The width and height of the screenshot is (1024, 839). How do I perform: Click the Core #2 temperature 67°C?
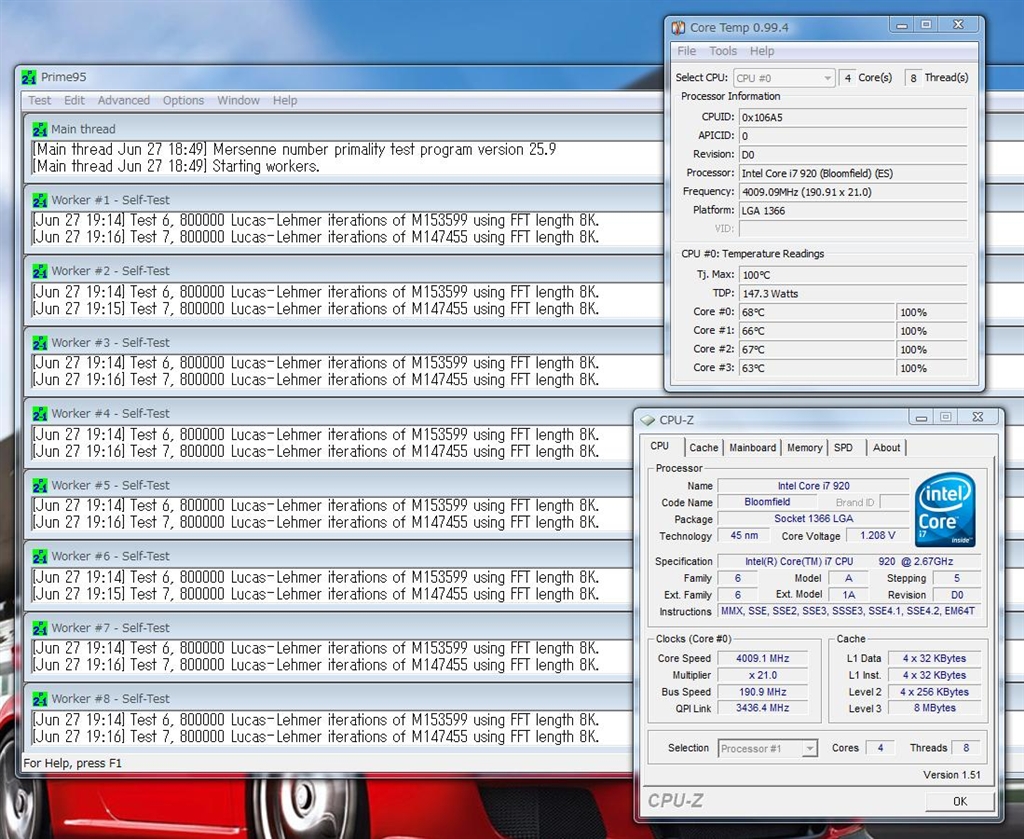click(x=816, y=350)
